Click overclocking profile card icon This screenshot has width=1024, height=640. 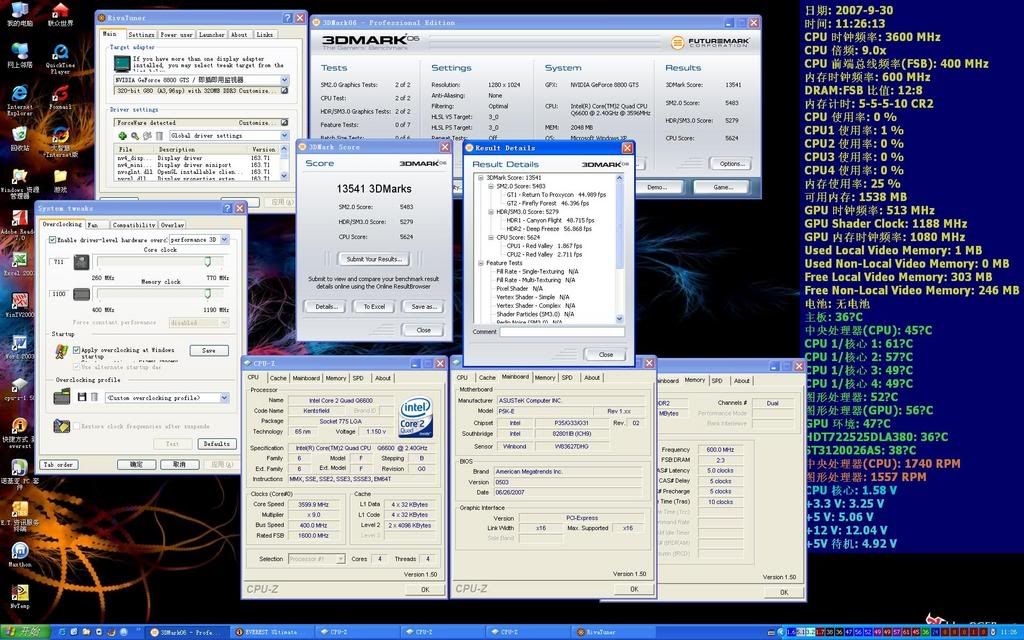(61, 396)
